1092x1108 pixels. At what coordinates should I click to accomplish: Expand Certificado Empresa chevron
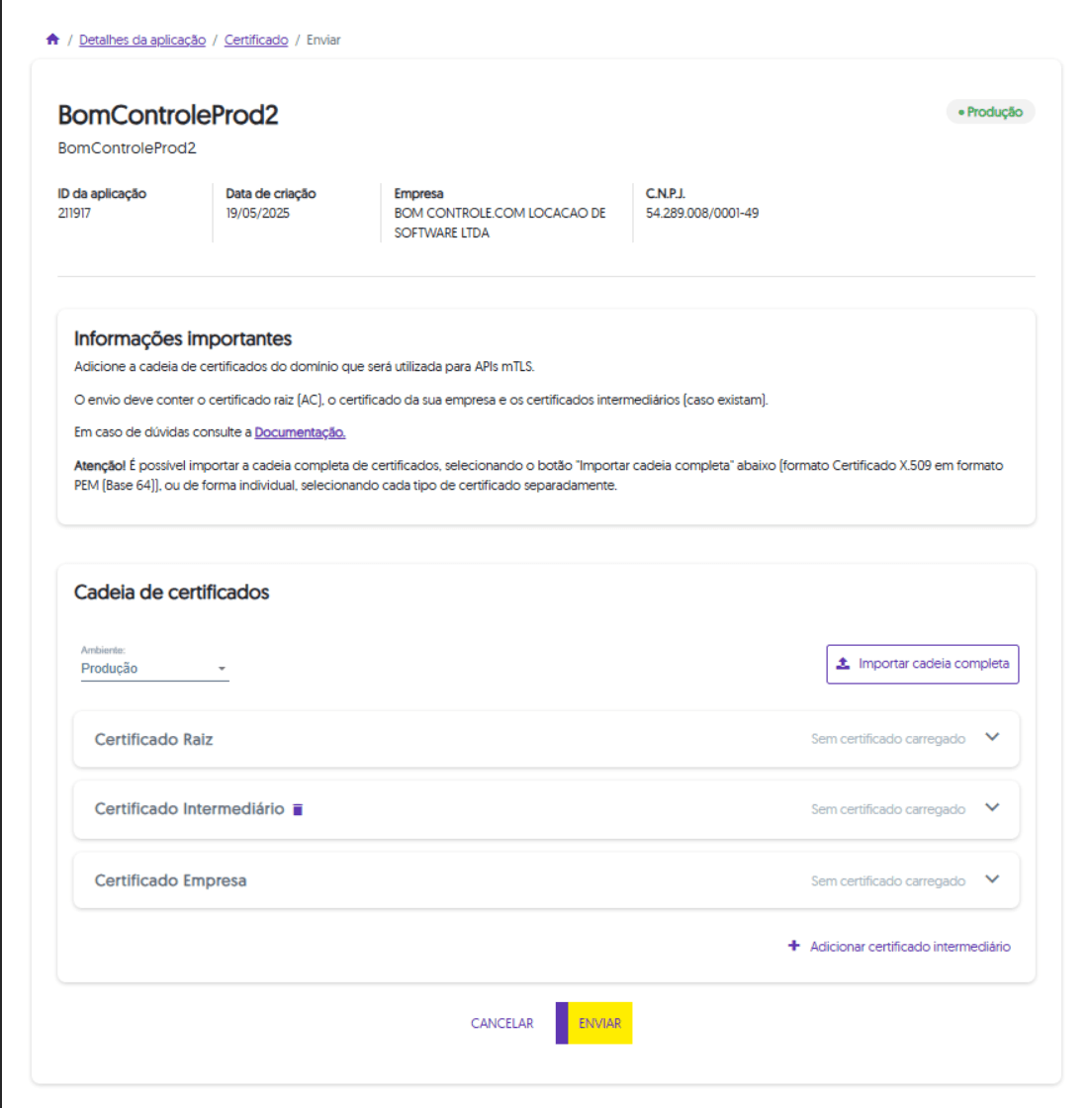pyautogui.click(x=992, y=879)
